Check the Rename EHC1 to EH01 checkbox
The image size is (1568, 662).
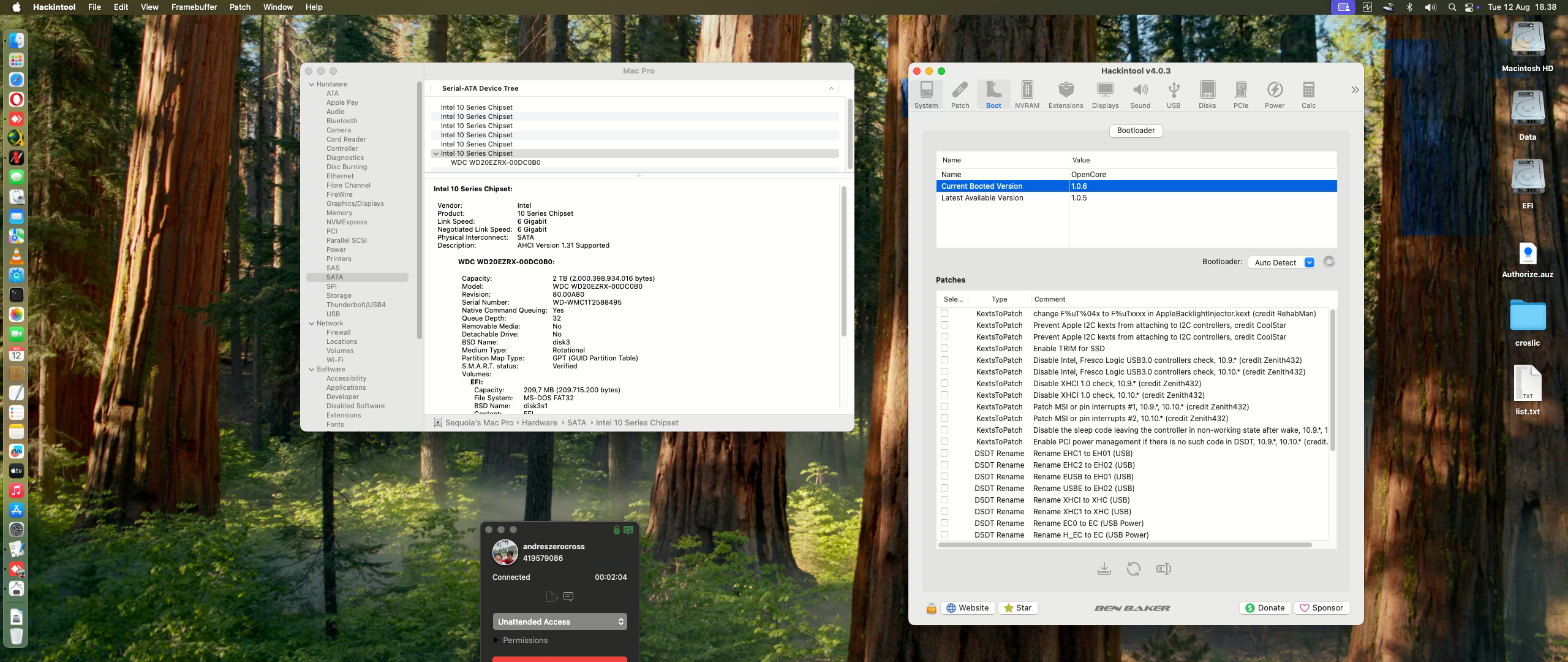[x=944, y=453]
